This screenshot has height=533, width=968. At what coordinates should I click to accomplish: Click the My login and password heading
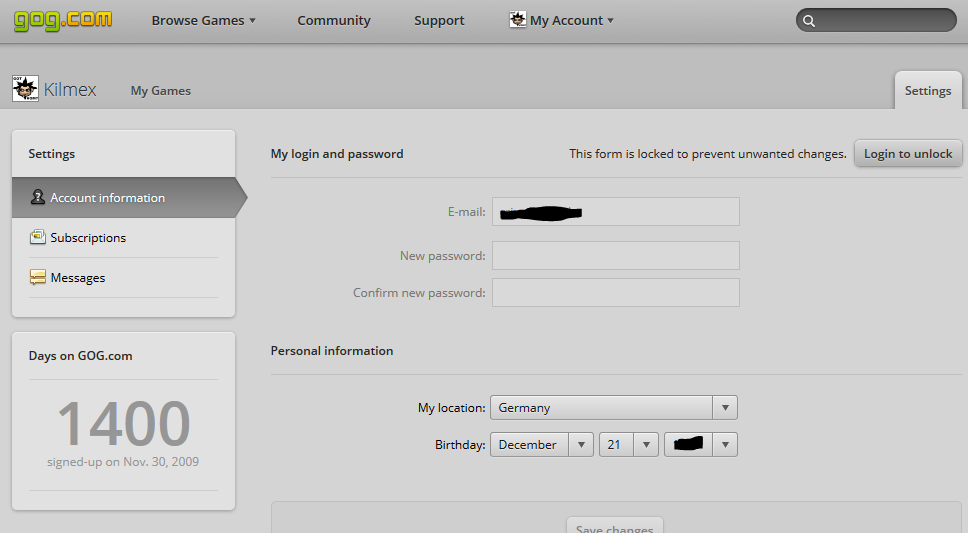click(x=337, y=154)
